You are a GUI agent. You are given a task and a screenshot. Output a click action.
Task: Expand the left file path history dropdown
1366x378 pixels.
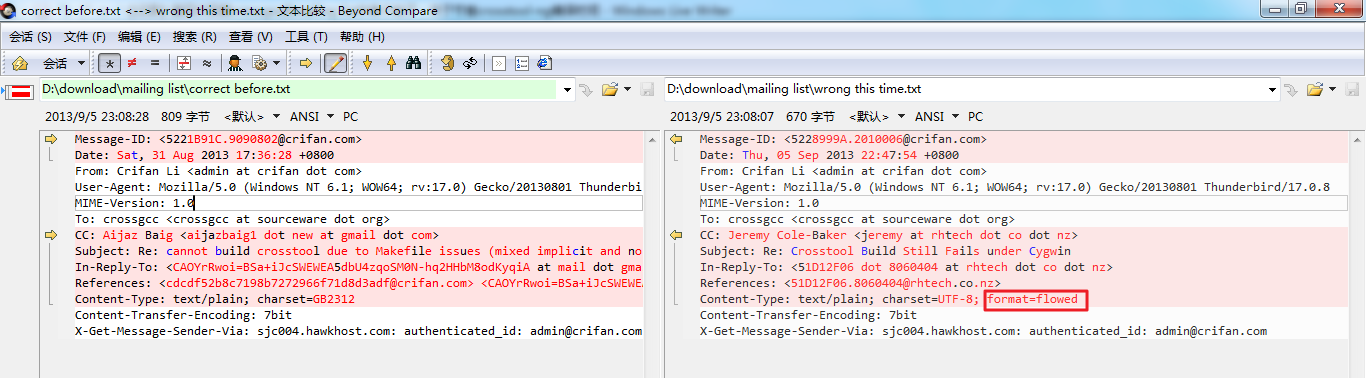[x=568, y=89]
